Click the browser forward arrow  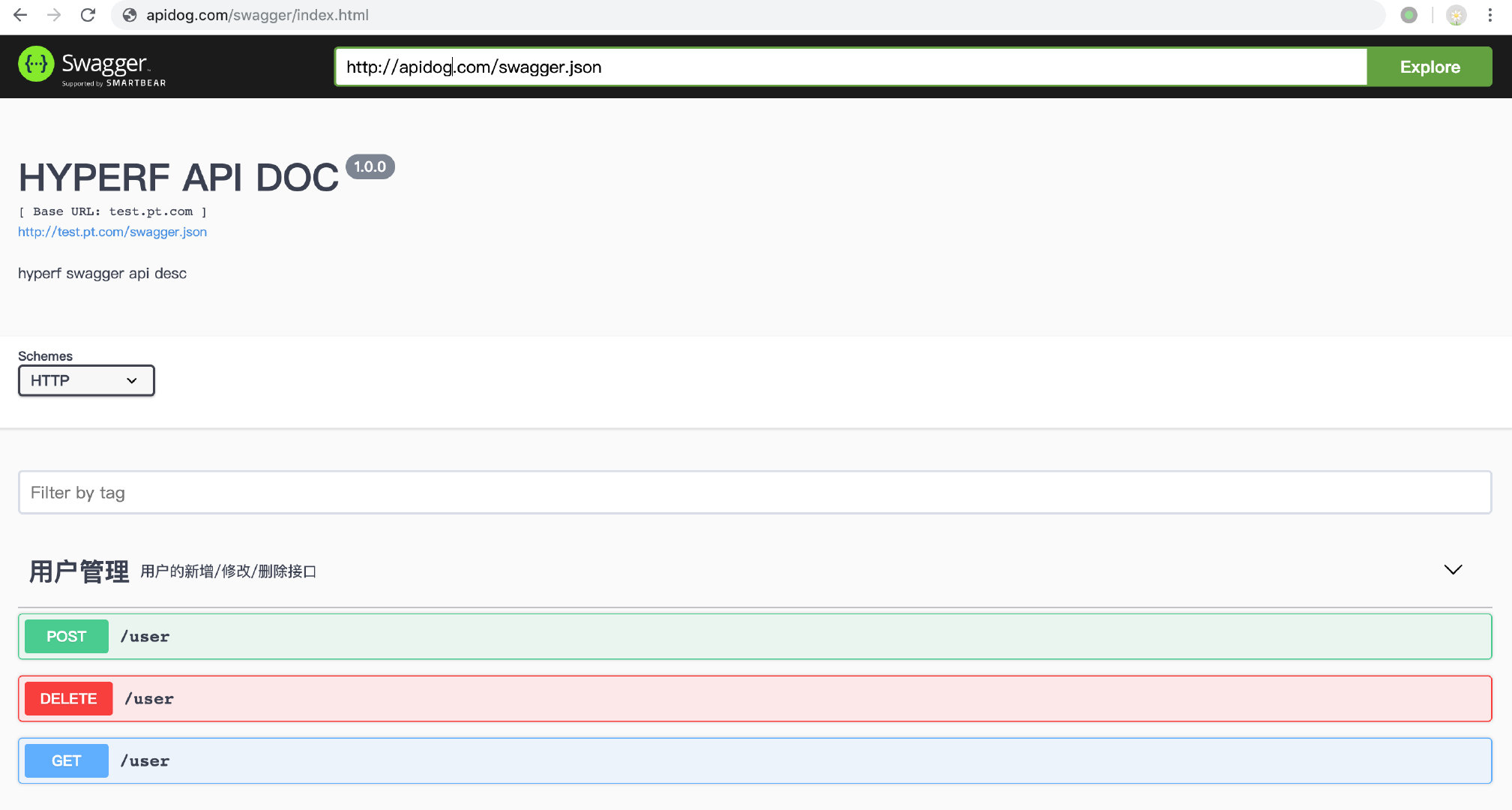(54, 15)
